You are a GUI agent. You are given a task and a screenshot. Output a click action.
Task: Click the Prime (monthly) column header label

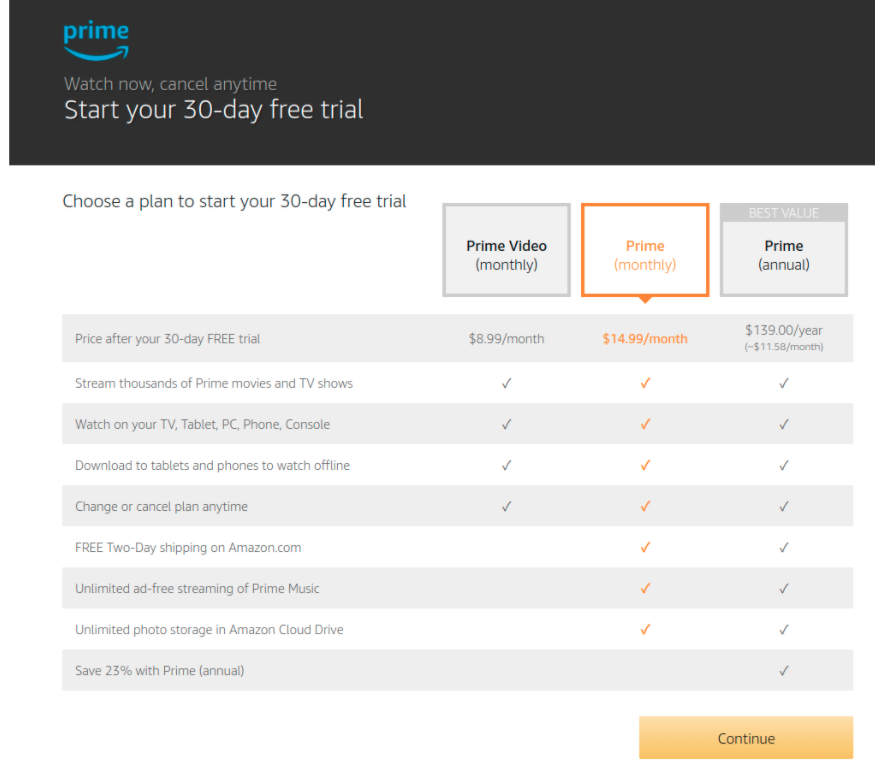645,255
